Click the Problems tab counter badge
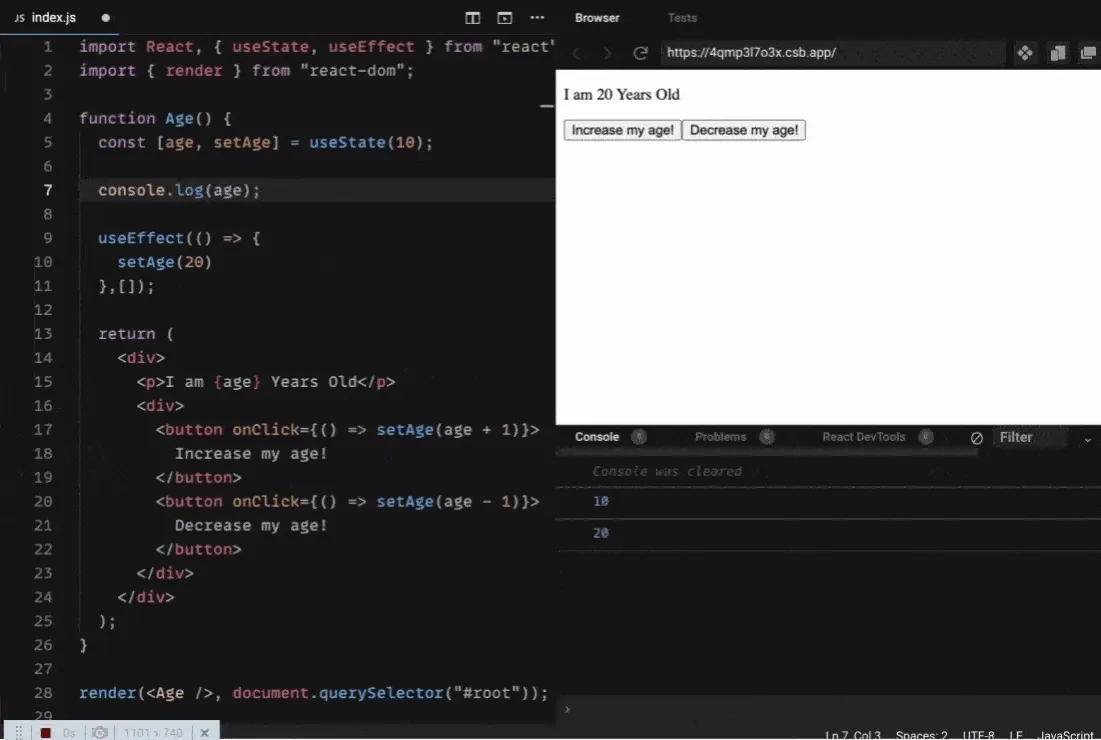The image size is (1101, 740). (767, 437)
